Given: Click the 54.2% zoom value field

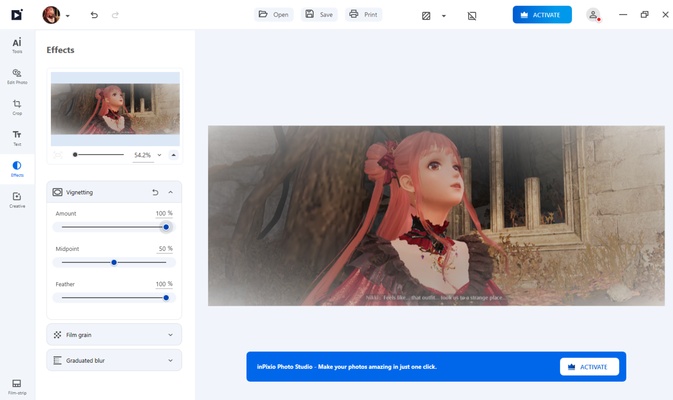Looking at the screenshot, I should (142, 155).
